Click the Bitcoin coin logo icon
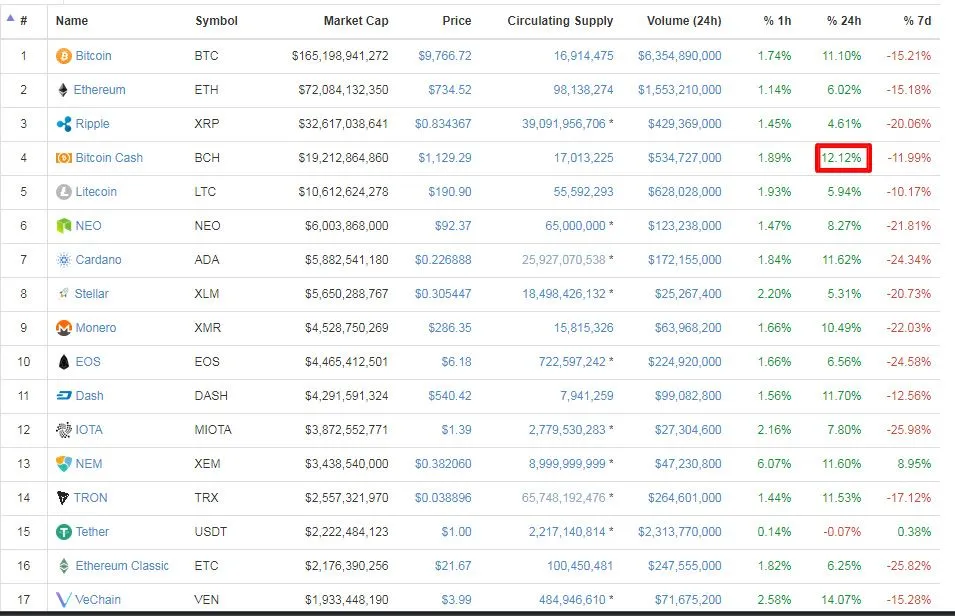 [63, 56]
